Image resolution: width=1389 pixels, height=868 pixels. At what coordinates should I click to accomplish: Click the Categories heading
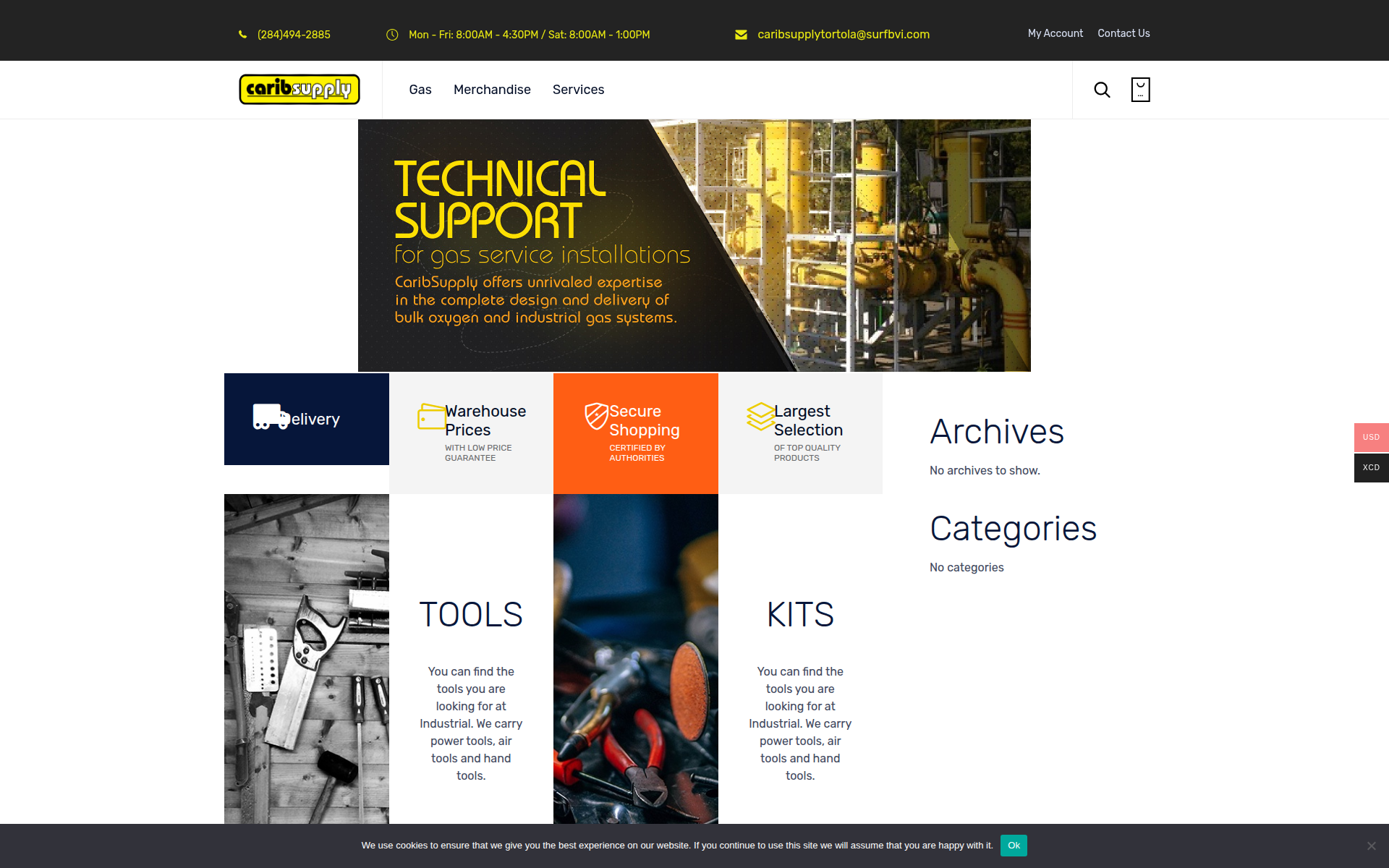1013,529
